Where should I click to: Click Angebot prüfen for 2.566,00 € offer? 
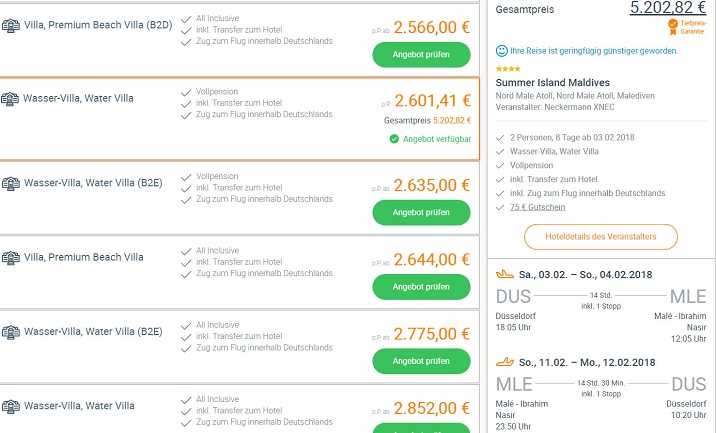pyautogui.click(x=421, y=54)
